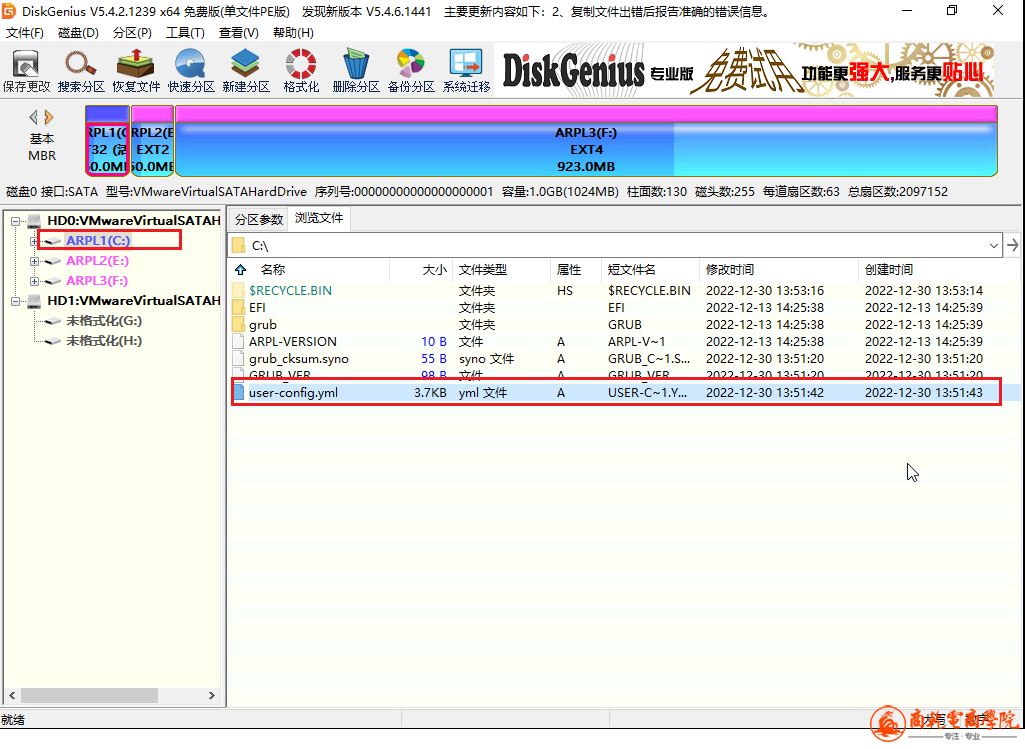
Task: Switch to the 浏览文件 tab
Action: 319,218
